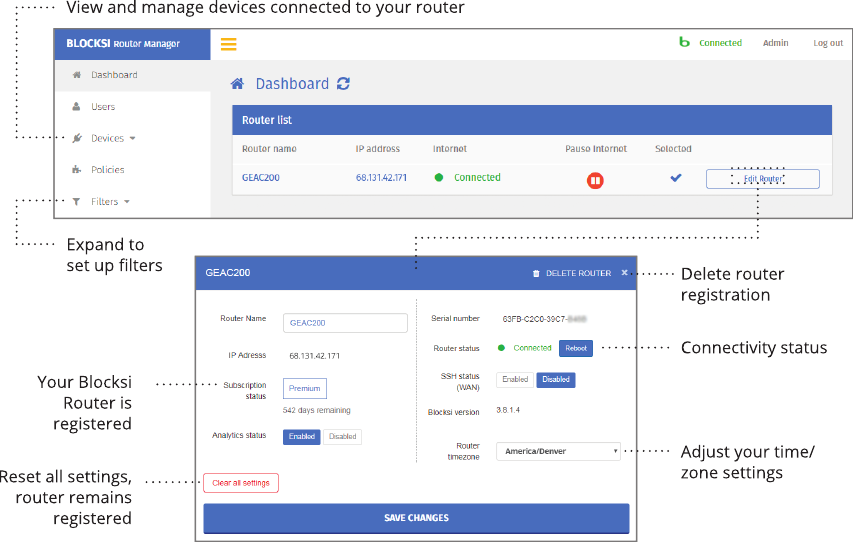Screen dimensions: 853x542
Task: Set SSH status to Enabled
Action: (x=515, y=379)
